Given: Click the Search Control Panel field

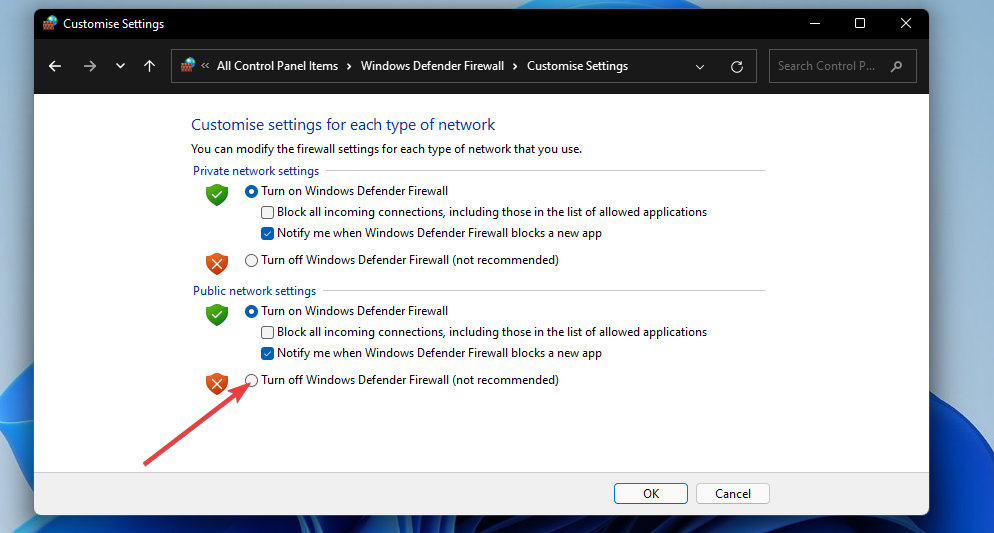Looking at the screenshot, I should tap(842, 66).
